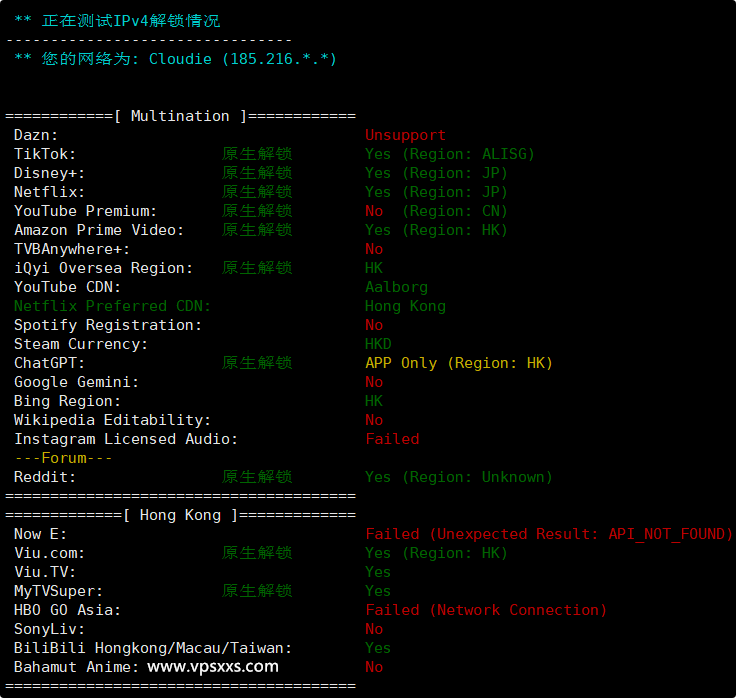
Task: Click 'BiliBili Hongkong/Macau/Taiwan:' label
Action: coord(153,648)
